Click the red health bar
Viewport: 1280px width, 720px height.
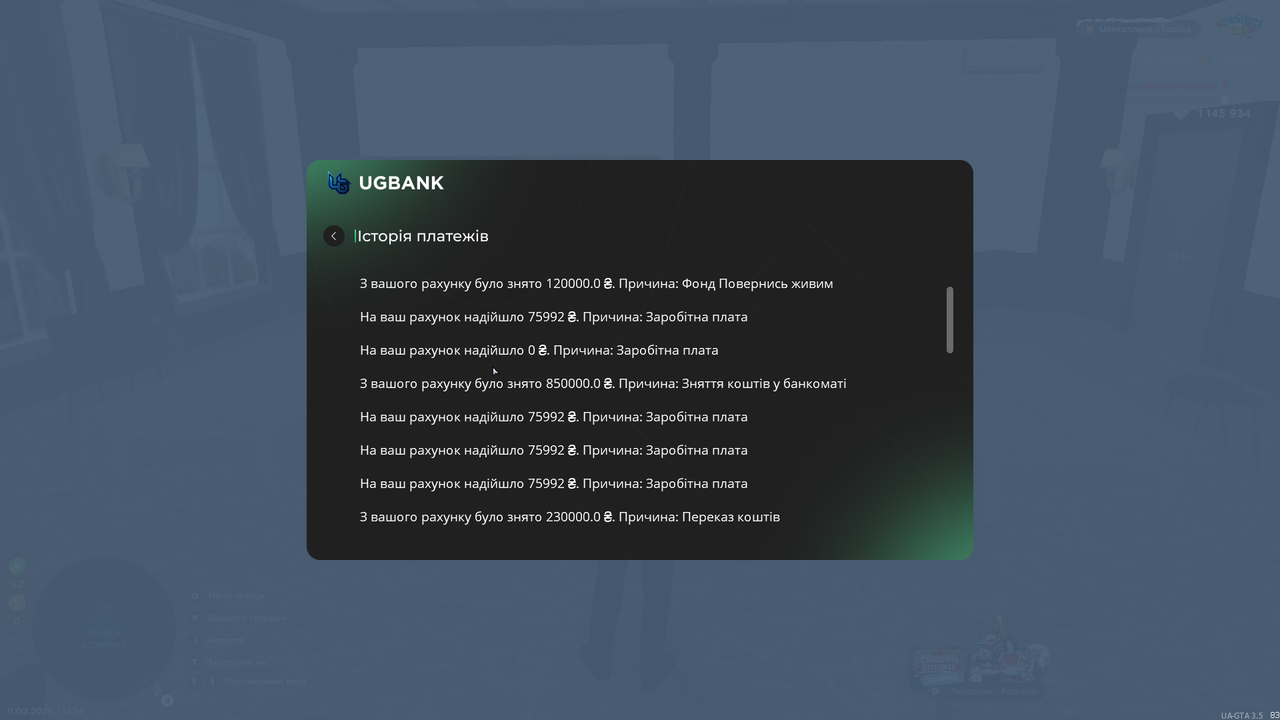[1180, 88]
